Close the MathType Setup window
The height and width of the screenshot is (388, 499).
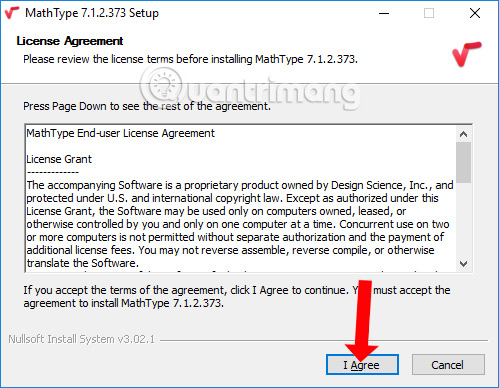(x=475, y=13)
